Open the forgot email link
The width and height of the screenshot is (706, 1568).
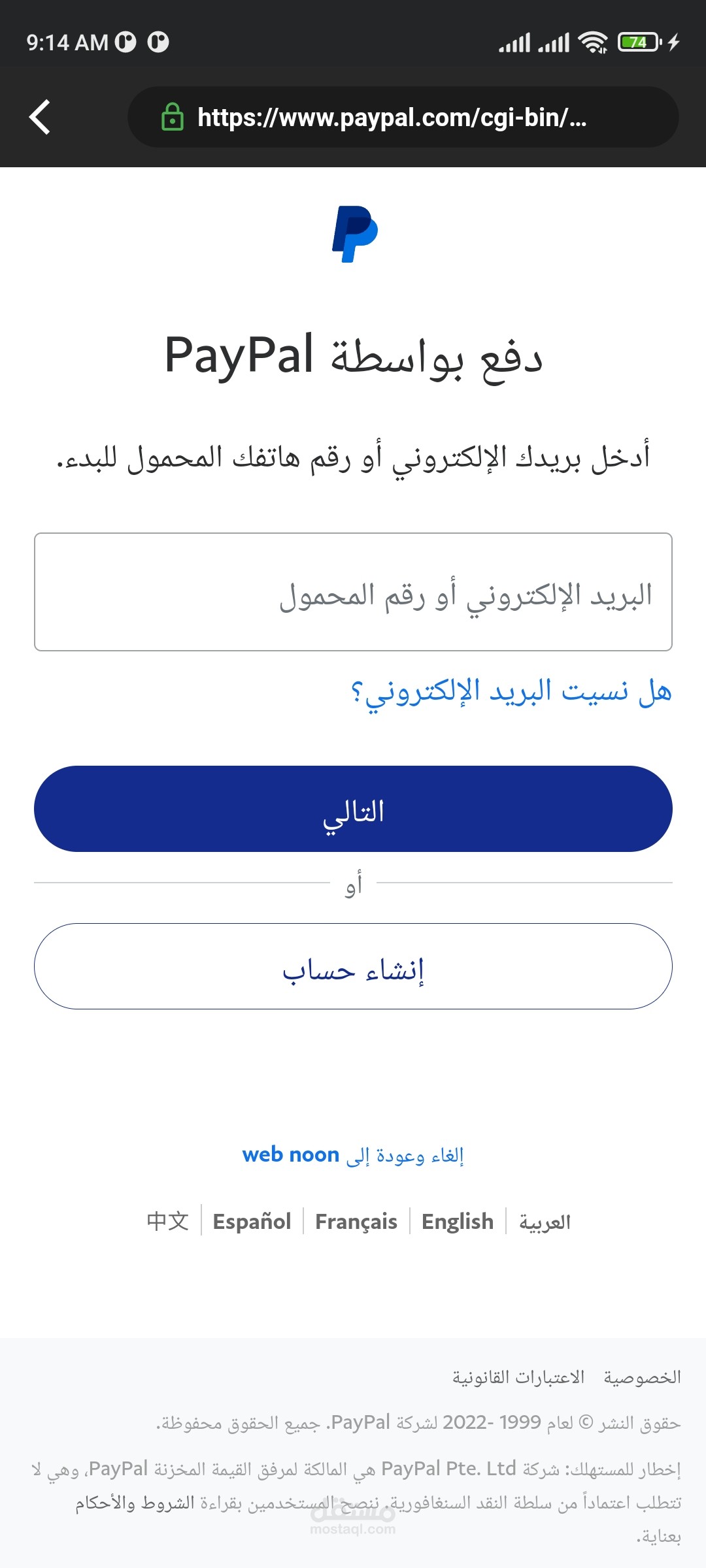click(x=511, y=692)
